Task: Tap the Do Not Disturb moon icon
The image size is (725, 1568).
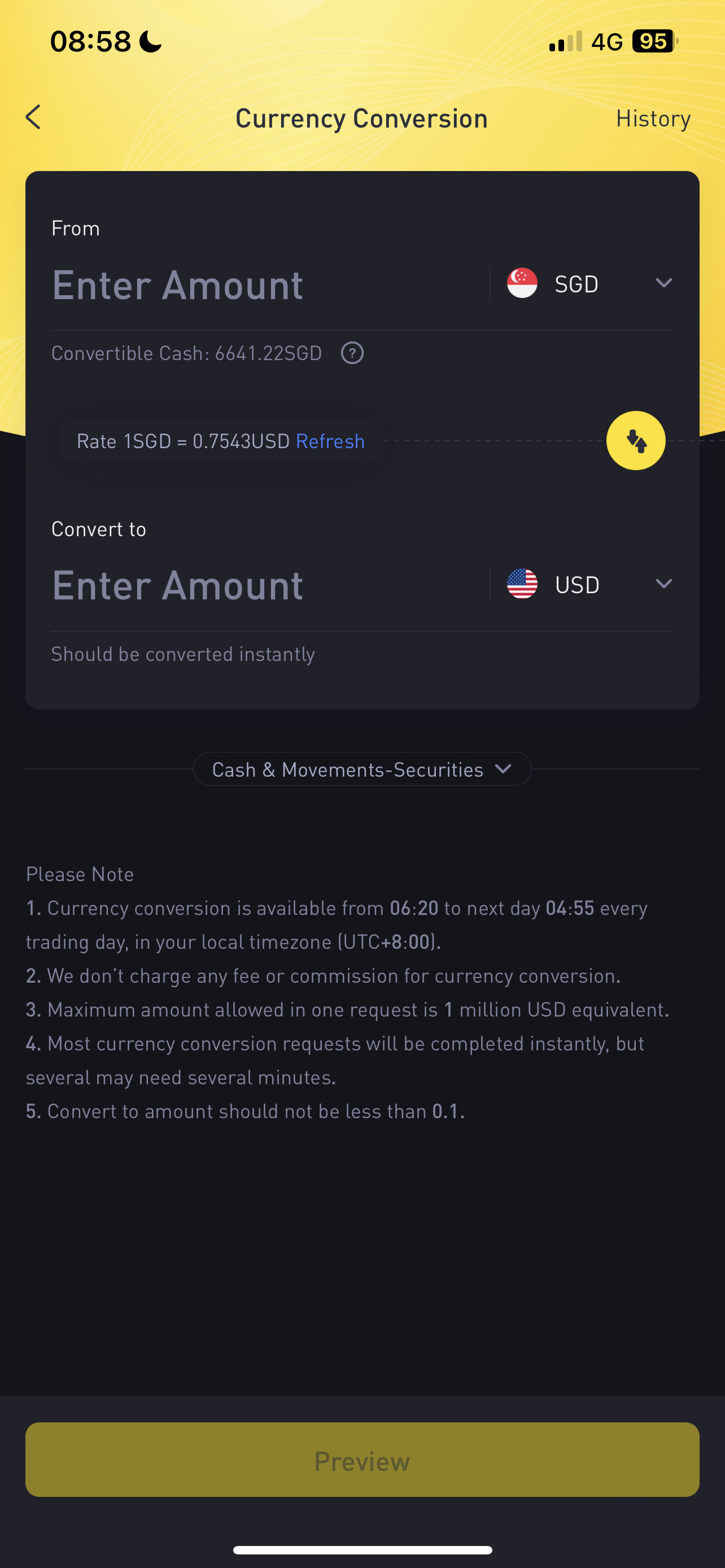Action: pyautogui.click(x=150, y=42)
